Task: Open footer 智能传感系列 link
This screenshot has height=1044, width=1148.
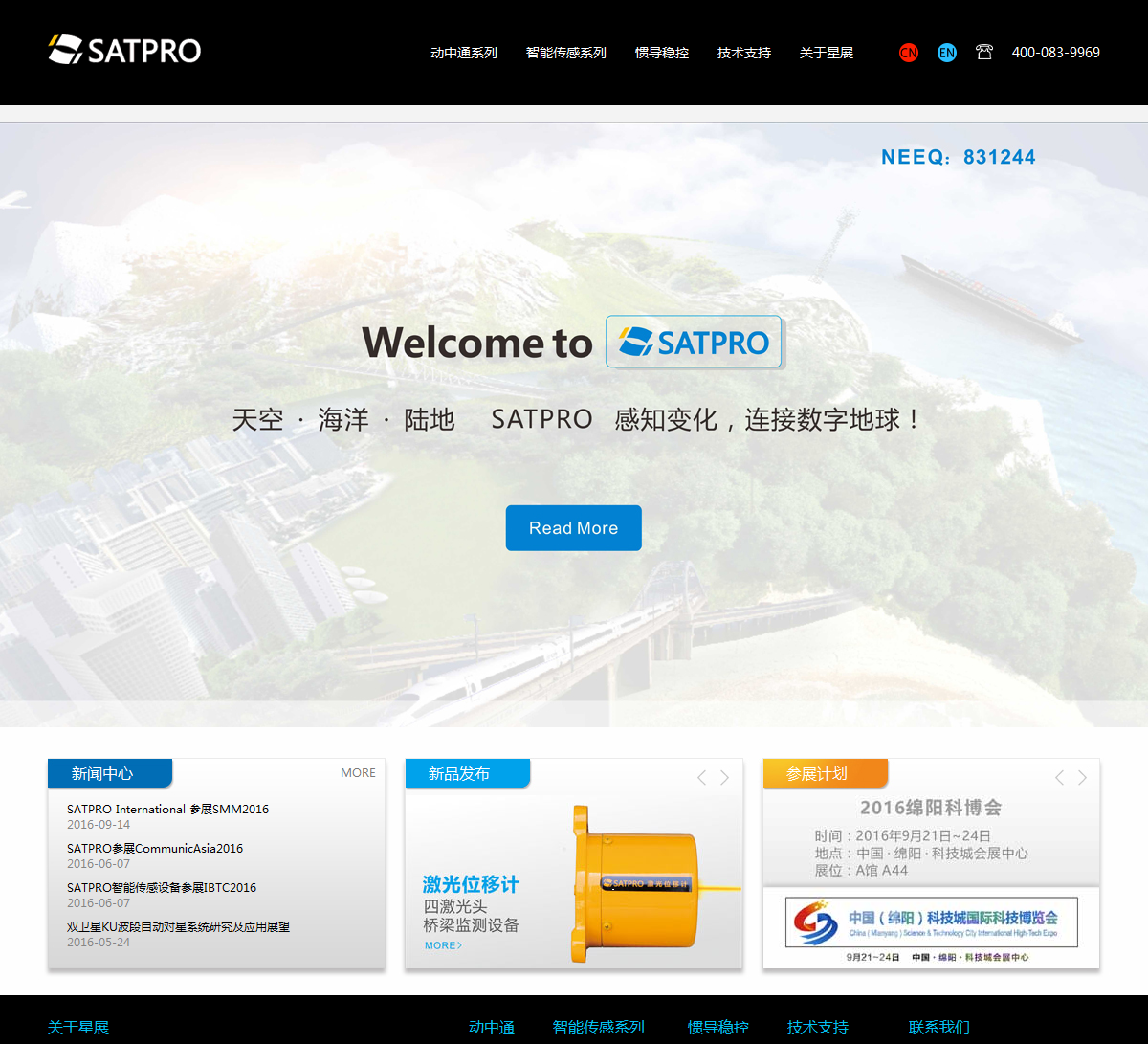Action: coord(599,1028)
